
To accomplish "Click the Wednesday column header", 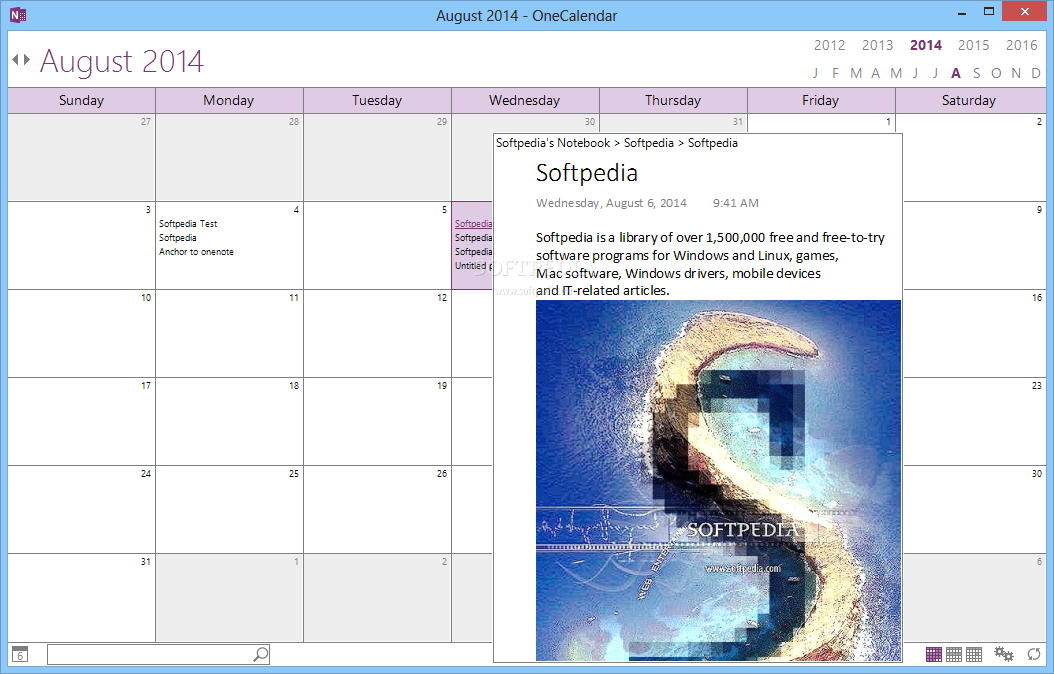I will (x=525, y=100).
